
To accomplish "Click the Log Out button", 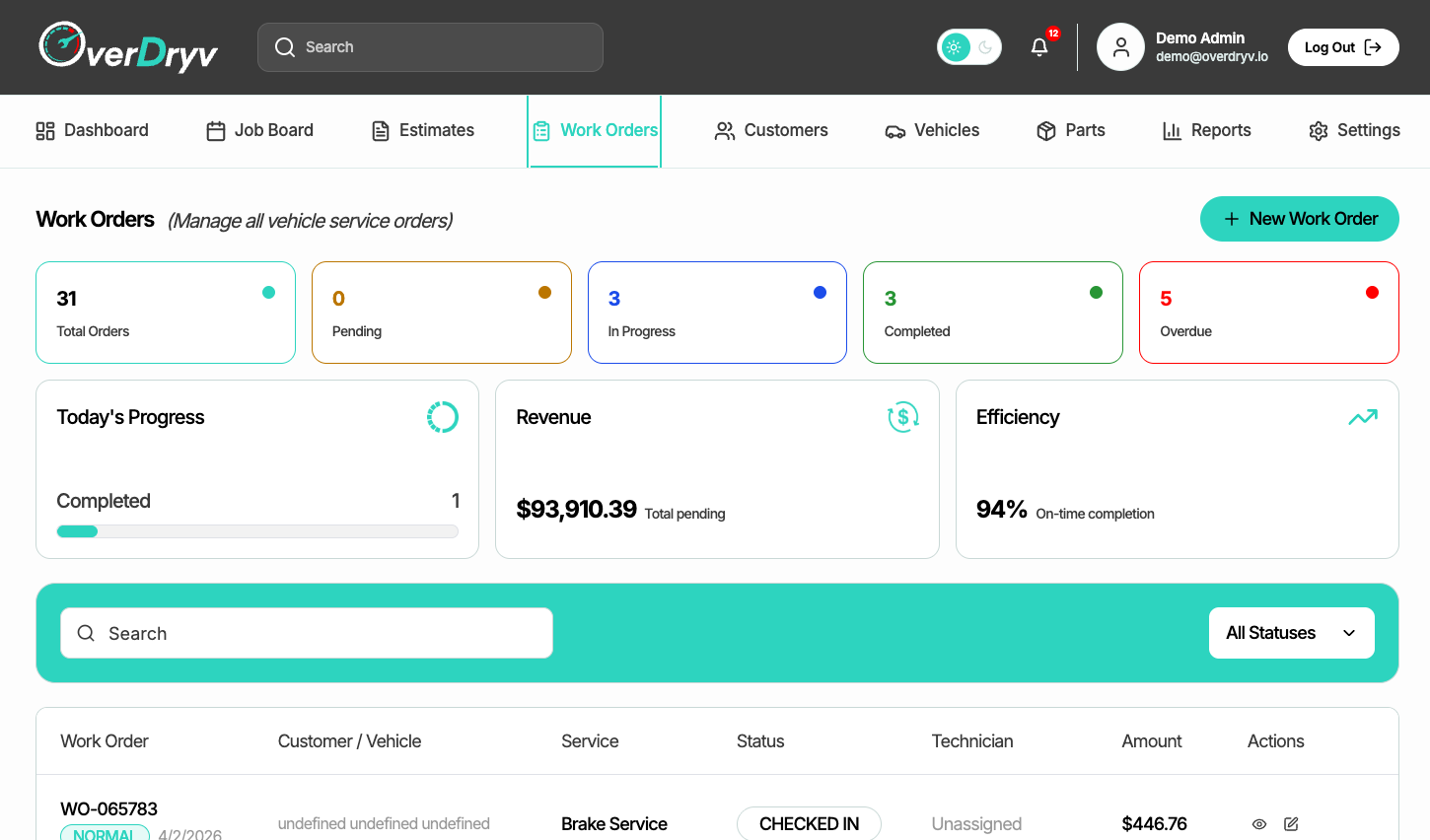I will tap(1343, 47).
